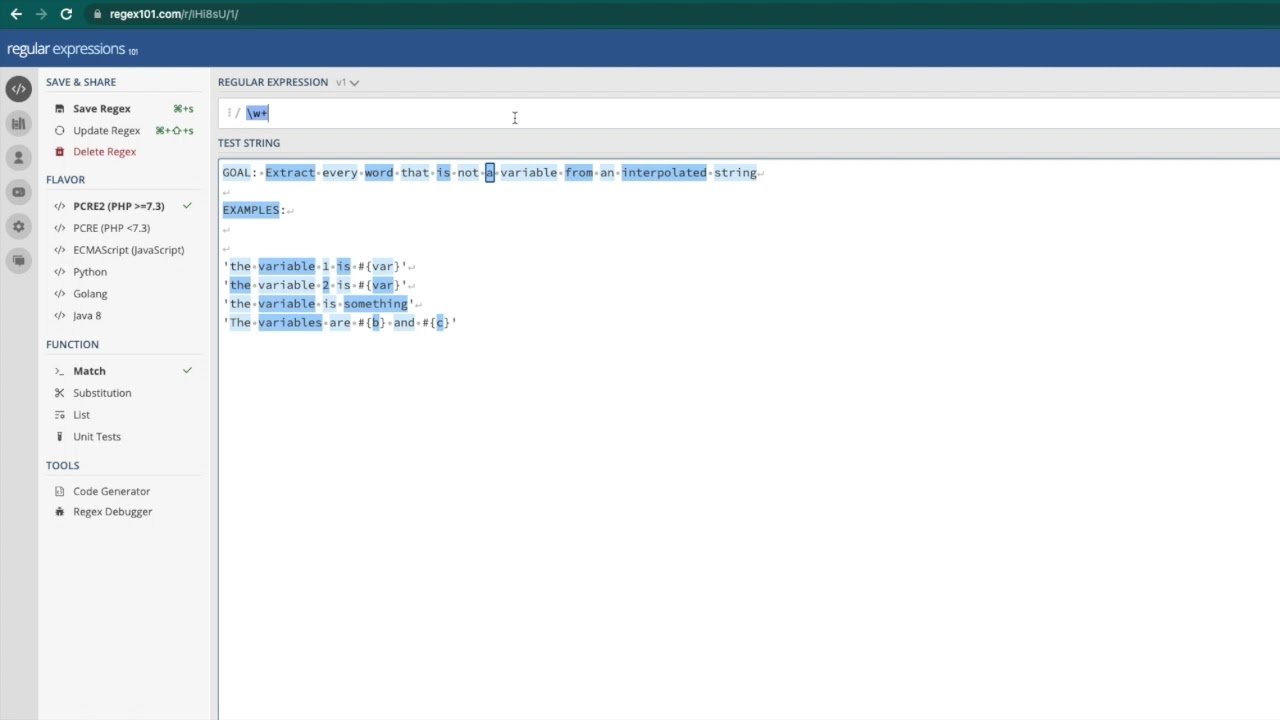Click the Unit Tests test-tube icon
Image resolution: width=1280 pixels, height=720 pixels.
(x=60, y=437)
